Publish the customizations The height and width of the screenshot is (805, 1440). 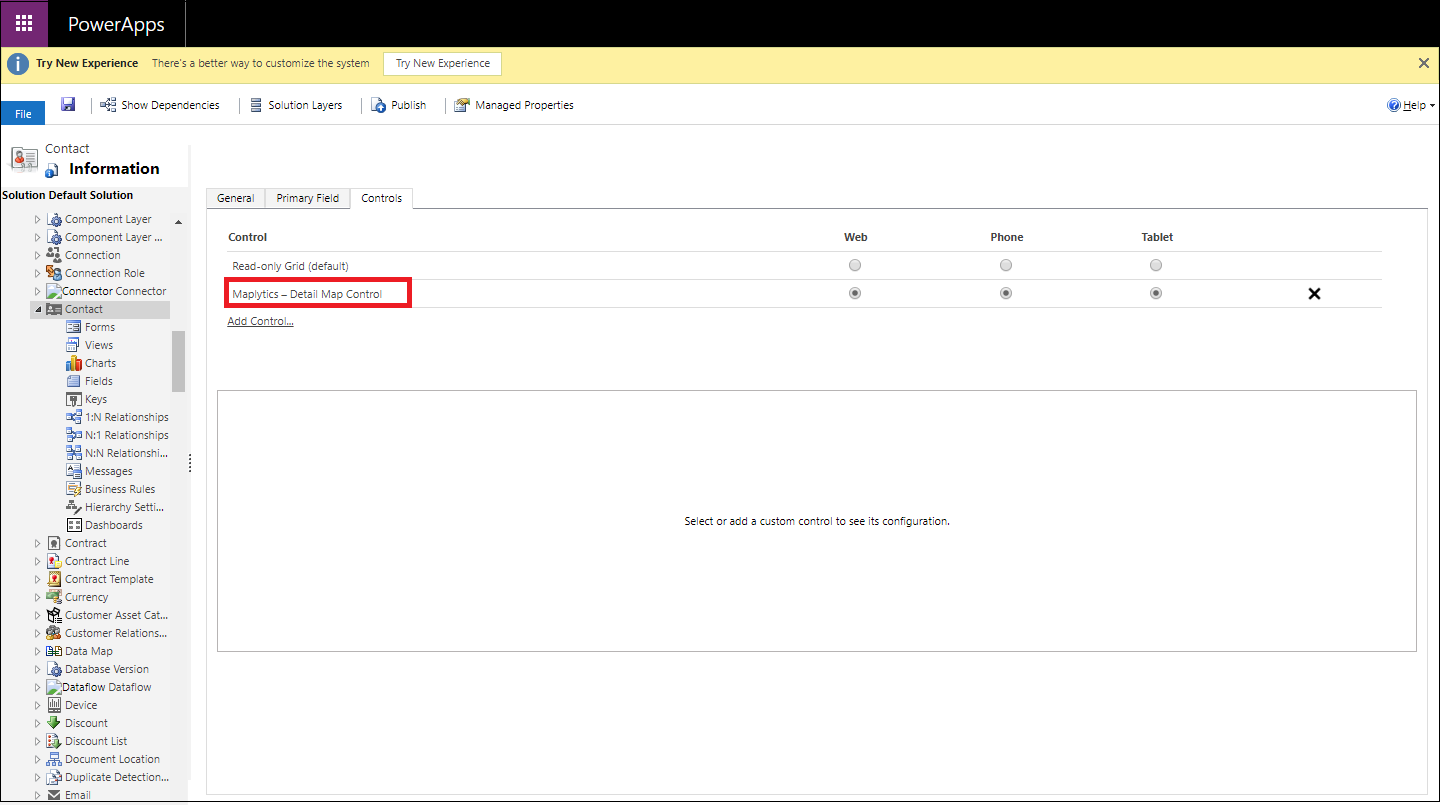pyautogui.click(x=399, y=105)
